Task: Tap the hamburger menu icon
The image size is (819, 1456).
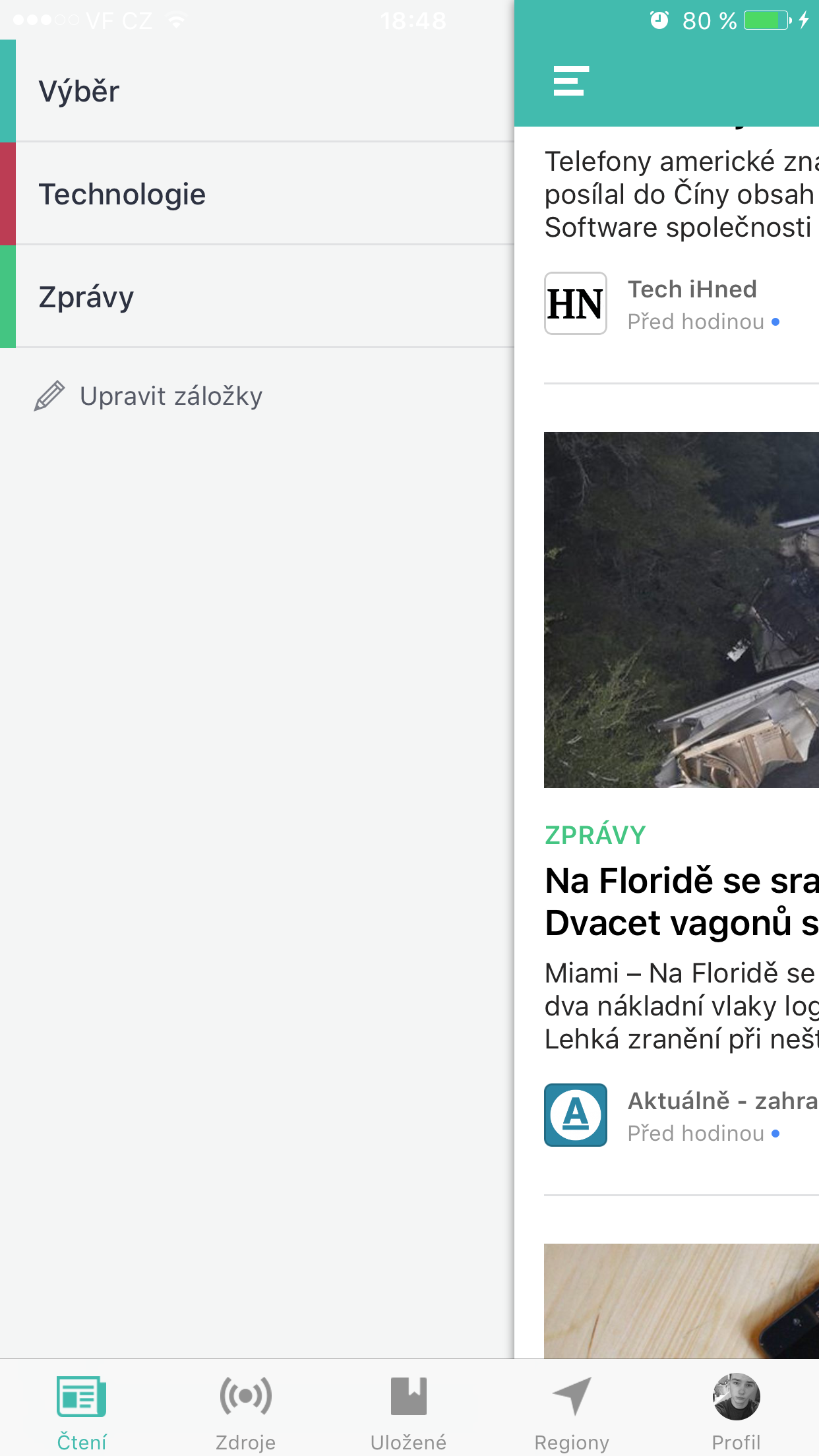Action: (570, 81)
